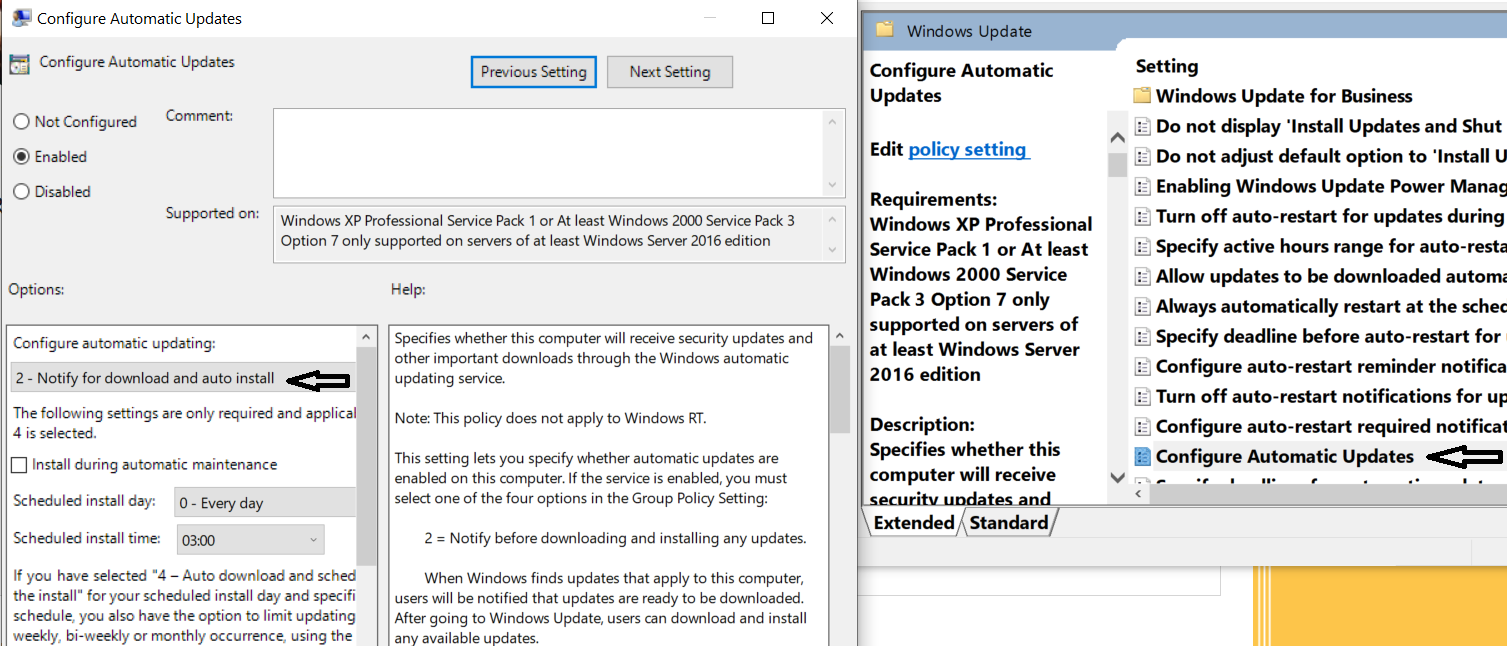Open the Configure automatic updating dropdown

coord(184,378)
